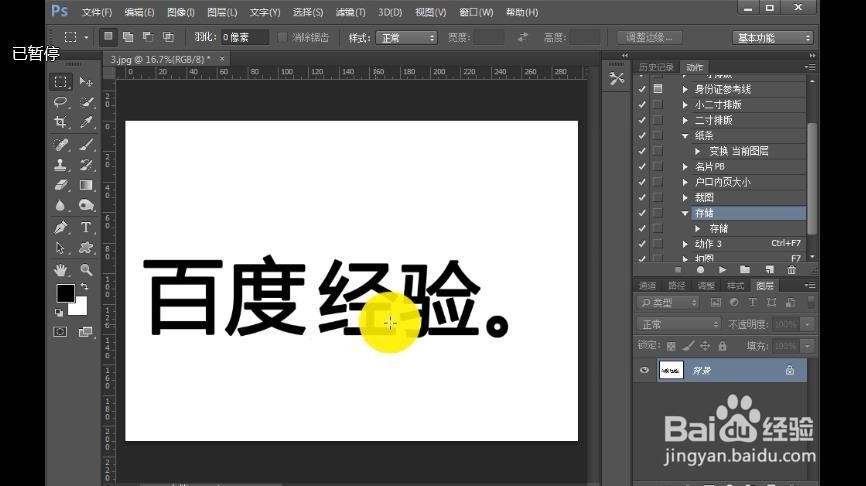Toggle Quick Mask mode
Screen dimensions: 866x486
point(60,332)
